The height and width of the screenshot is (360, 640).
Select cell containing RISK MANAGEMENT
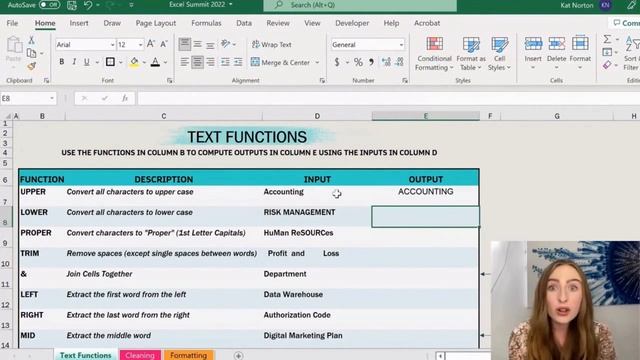pyautogui.click(x=317, y=216)
